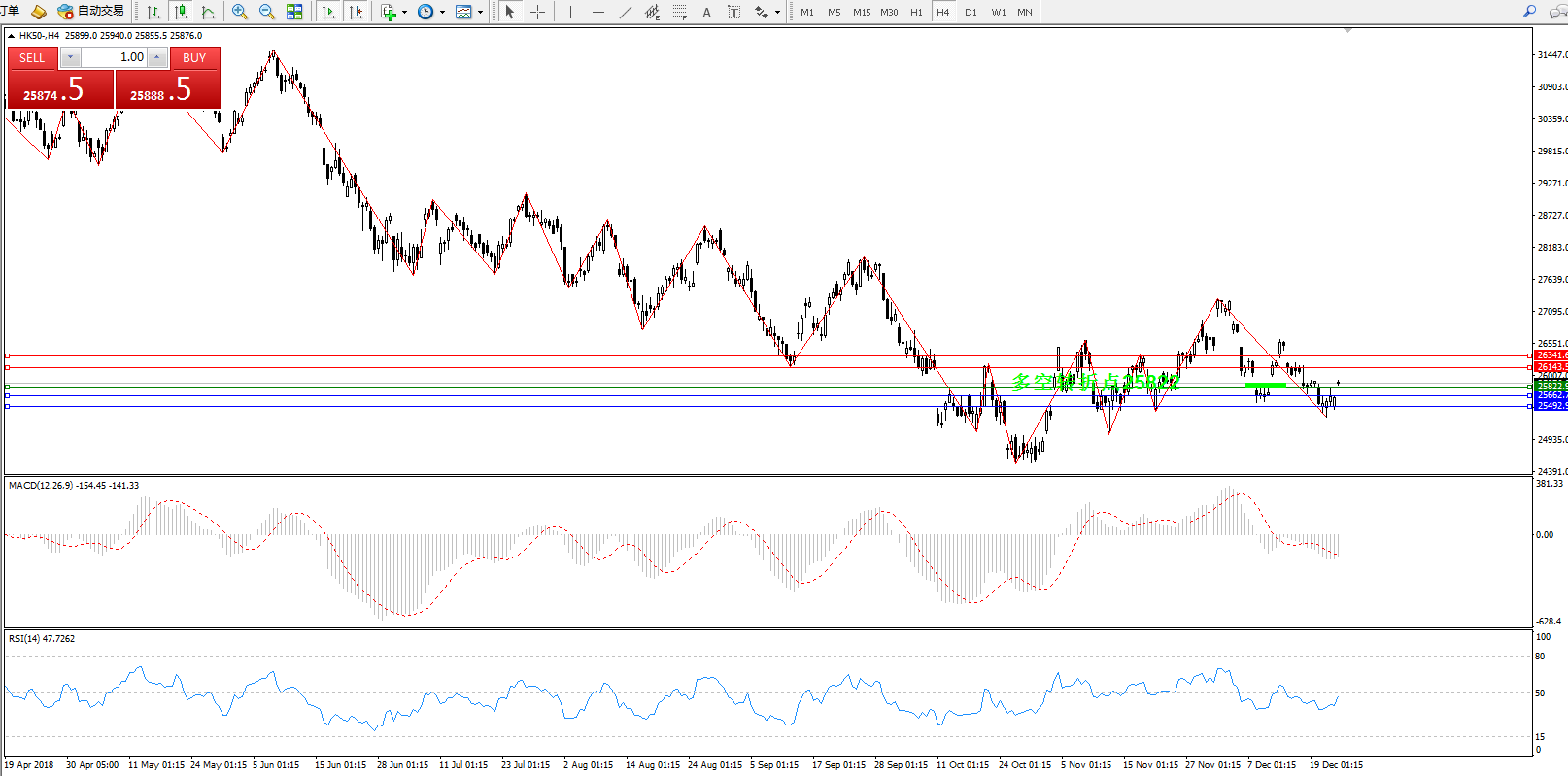This screenshot has height=776, width=1568.
Task: Click the zoom in magnifier icon
Action: coord(239,12)
